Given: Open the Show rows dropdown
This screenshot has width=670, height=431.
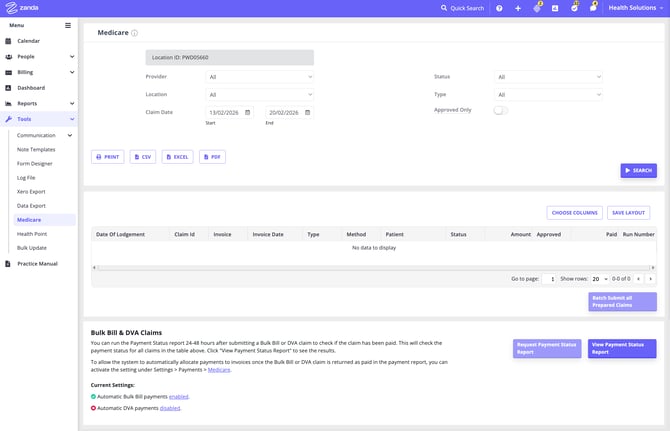Looking at the screenshot, I should point(599,279).
